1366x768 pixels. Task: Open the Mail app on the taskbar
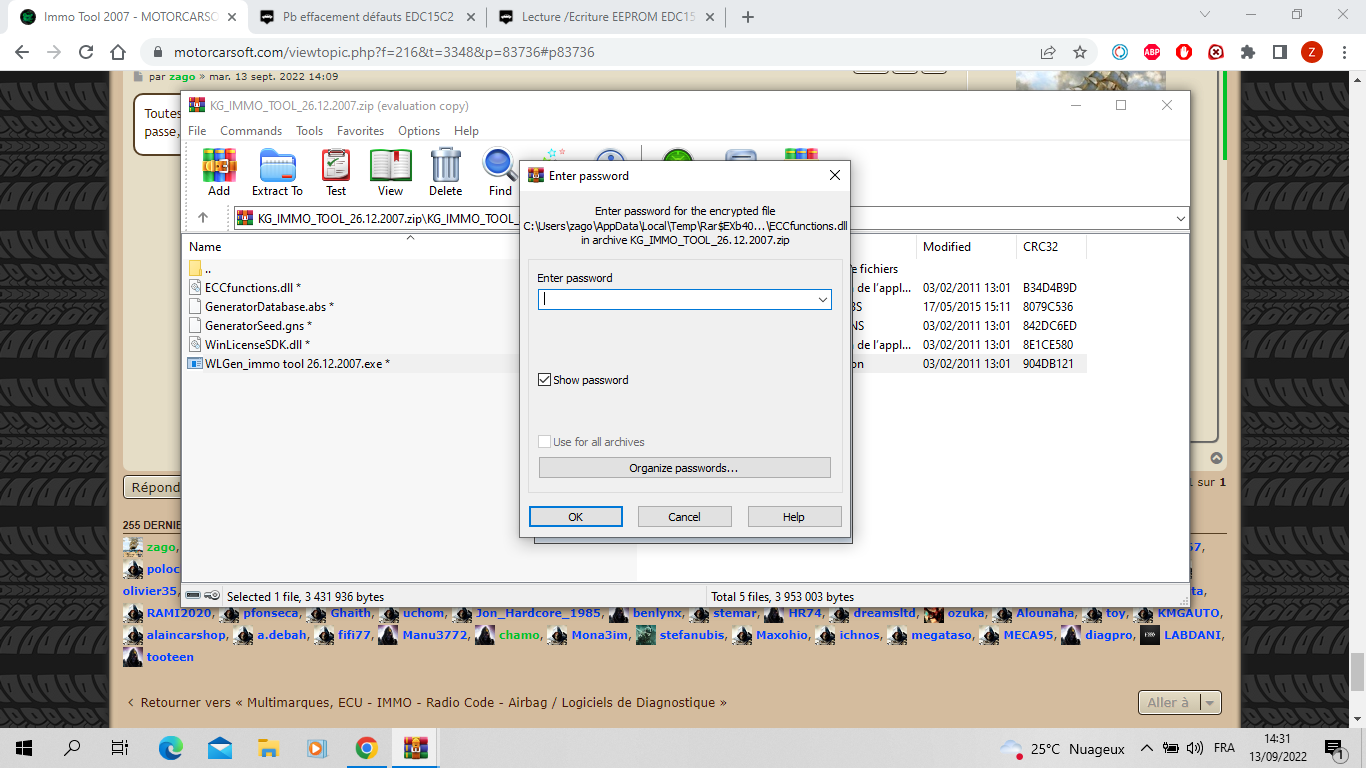pos(220,748)
